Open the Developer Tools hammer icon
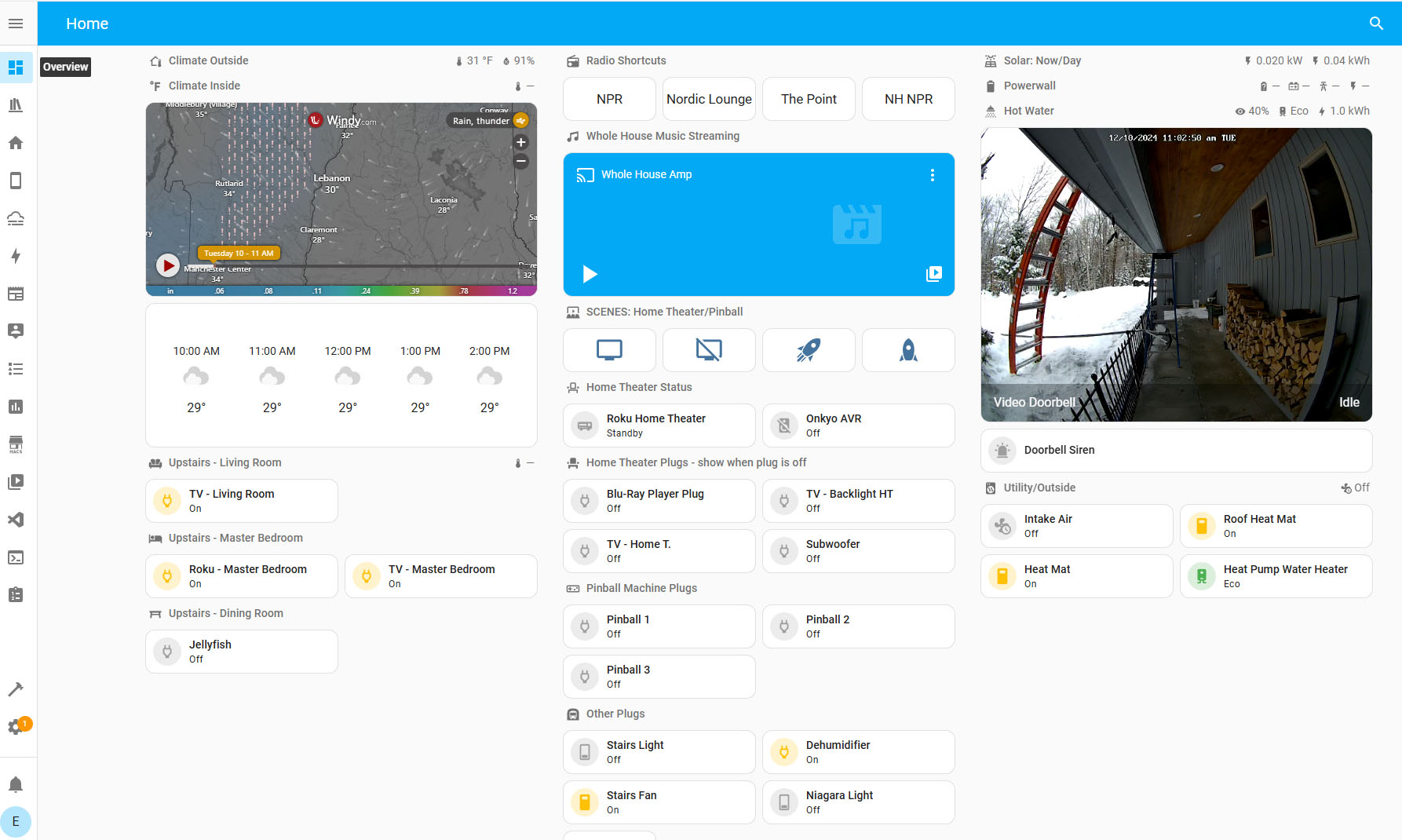This screenshot has width=1402, height=840. [x=16, y=689]
